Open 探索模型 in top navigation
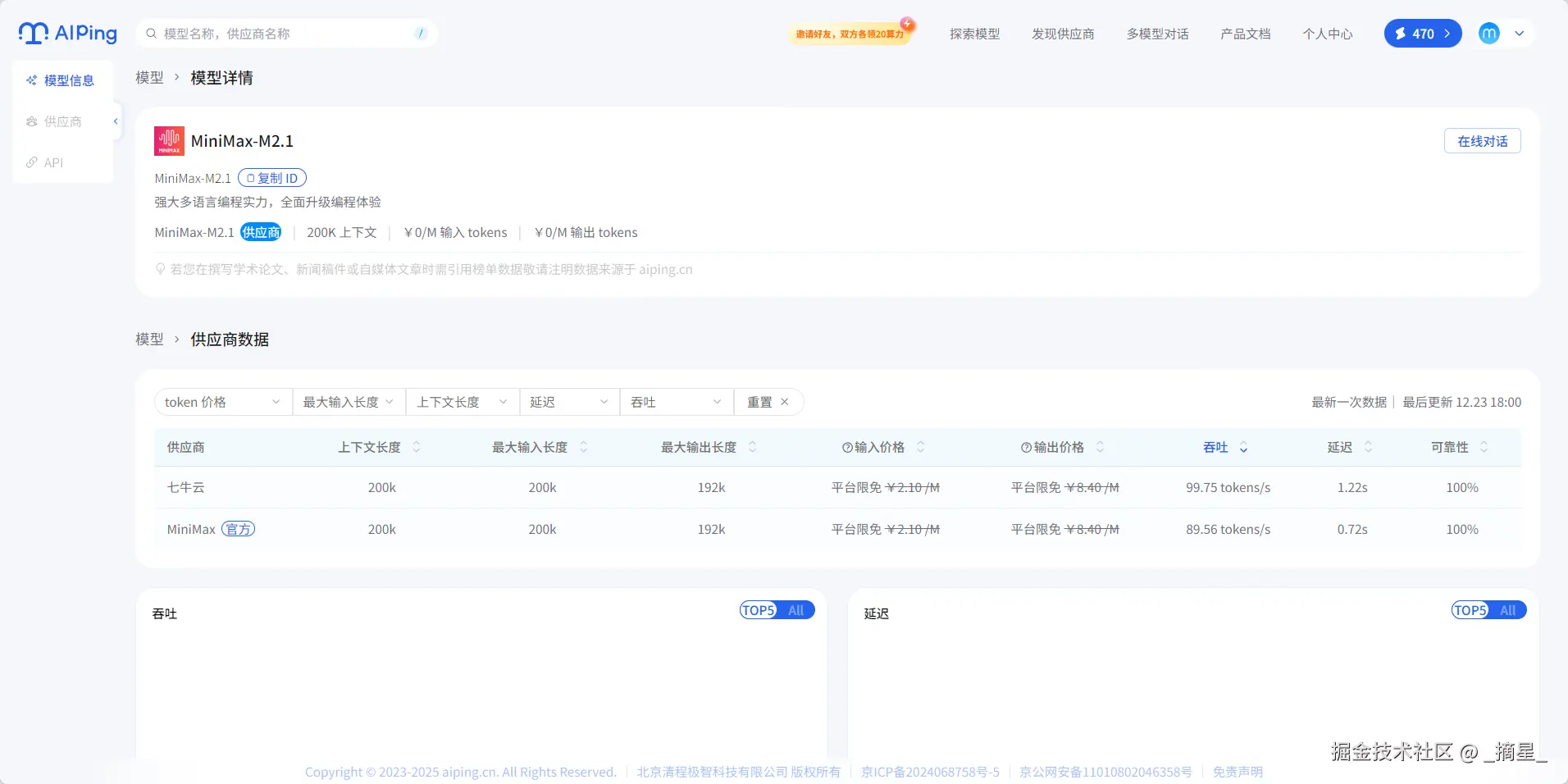The image size is (1568, 784). tap(975, 34)
